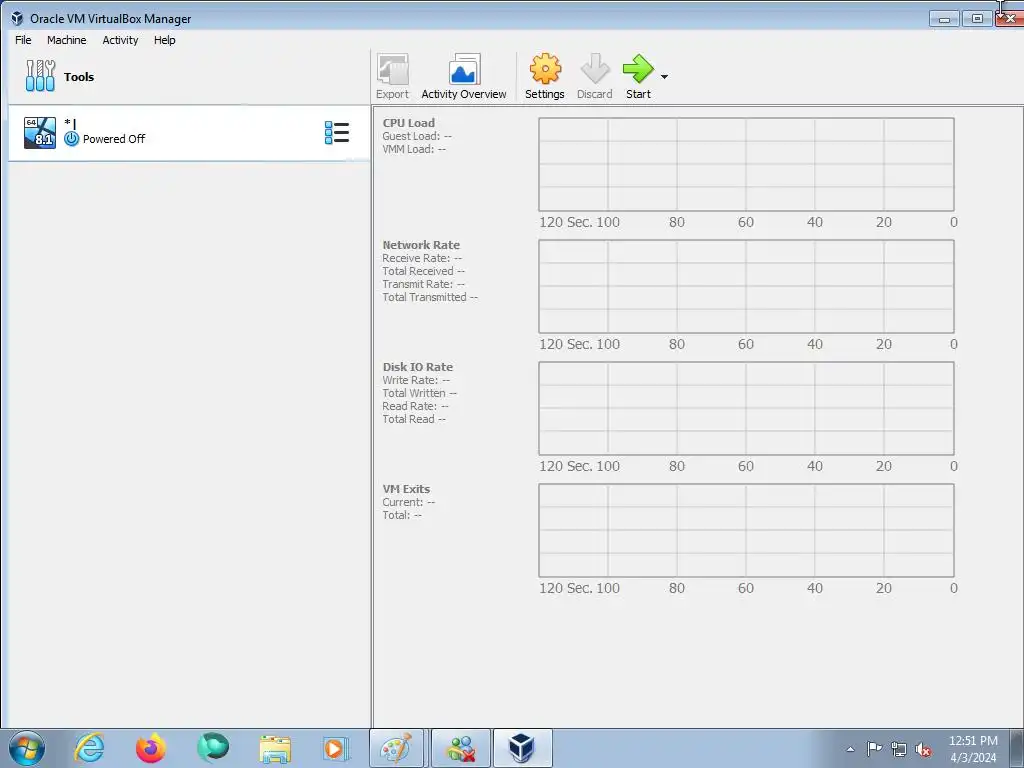Open Activity Overview from the toolbar

pos(464,76)
